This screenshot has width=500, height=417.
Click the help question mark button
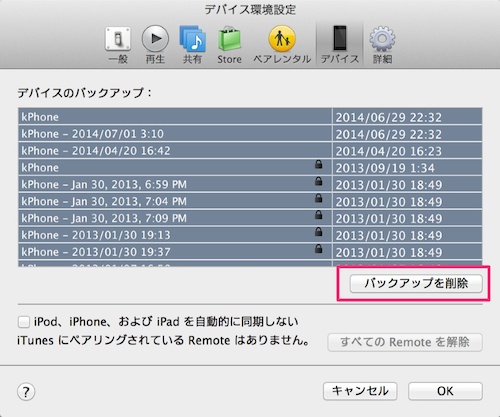[26, 392]
